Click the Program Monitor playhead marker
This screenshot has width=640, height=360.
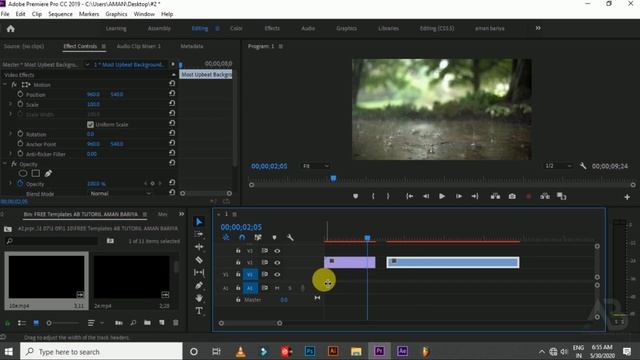(x=333, y=178)
